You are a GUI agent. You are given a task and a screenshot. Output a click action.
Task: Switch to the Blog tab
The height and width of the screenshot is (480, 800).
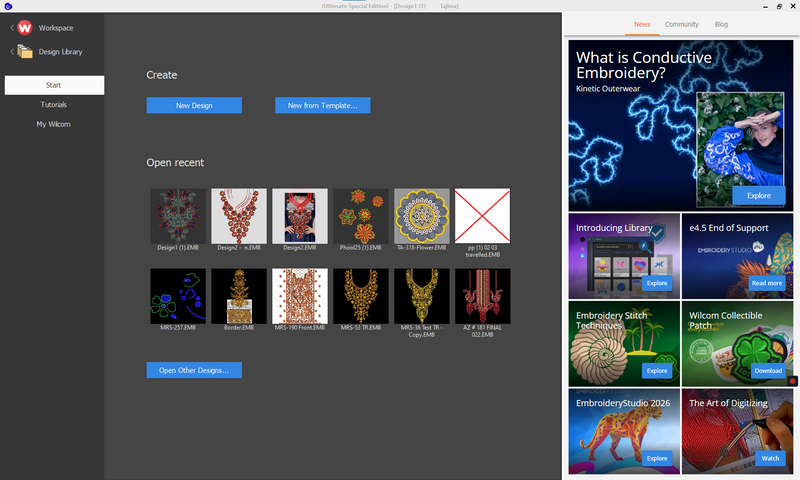point(721,24)
